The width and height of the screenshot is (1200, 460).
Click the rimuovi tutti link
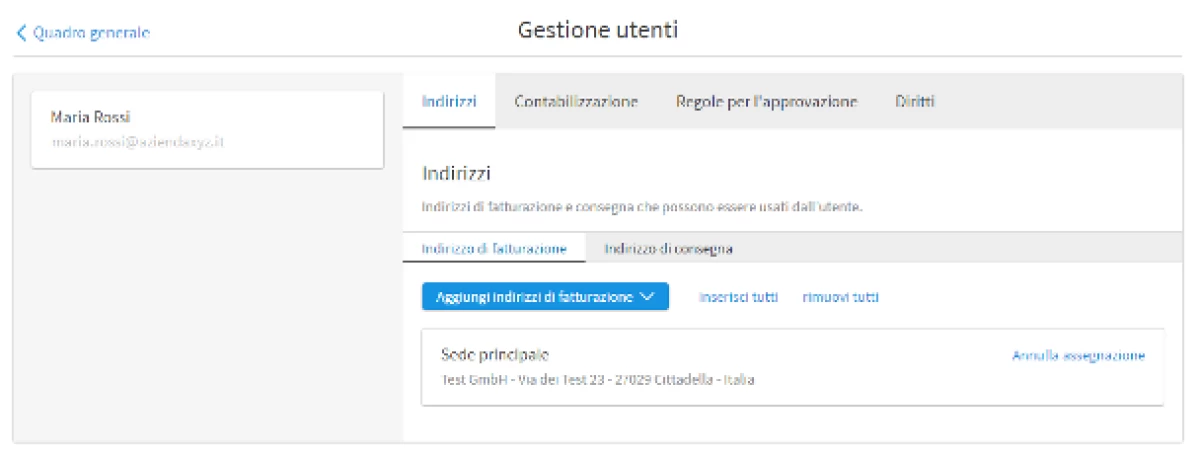tap(840, 297)
